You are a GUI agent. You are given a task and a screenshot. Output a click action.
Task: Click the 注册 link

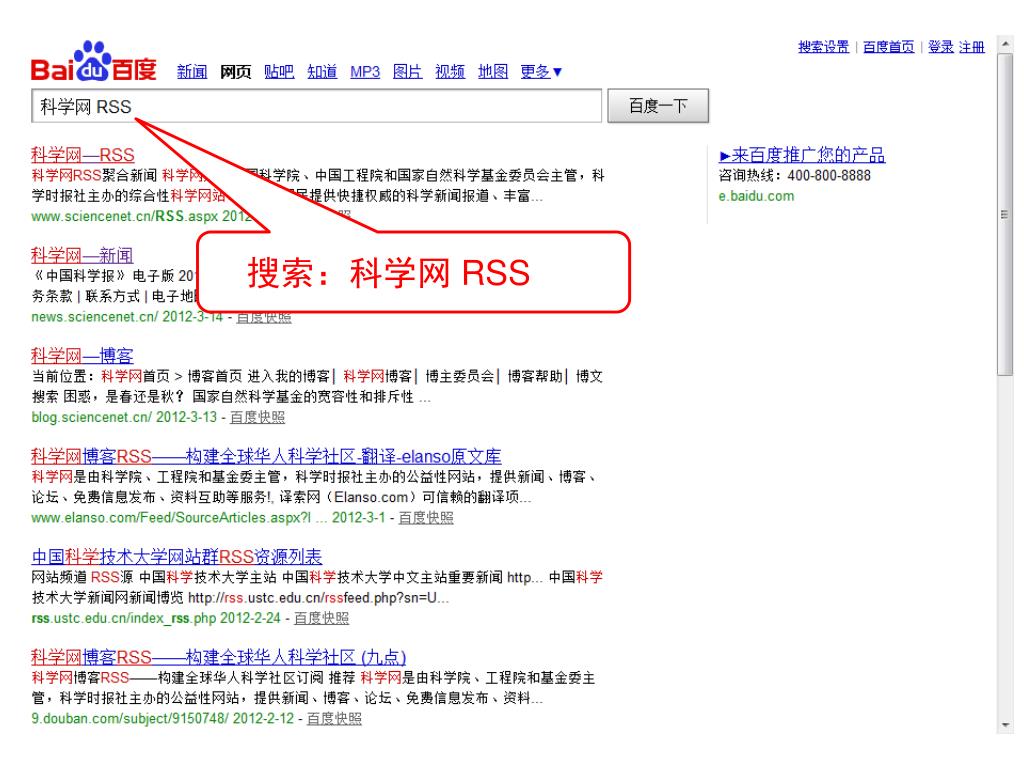(971, 47)
